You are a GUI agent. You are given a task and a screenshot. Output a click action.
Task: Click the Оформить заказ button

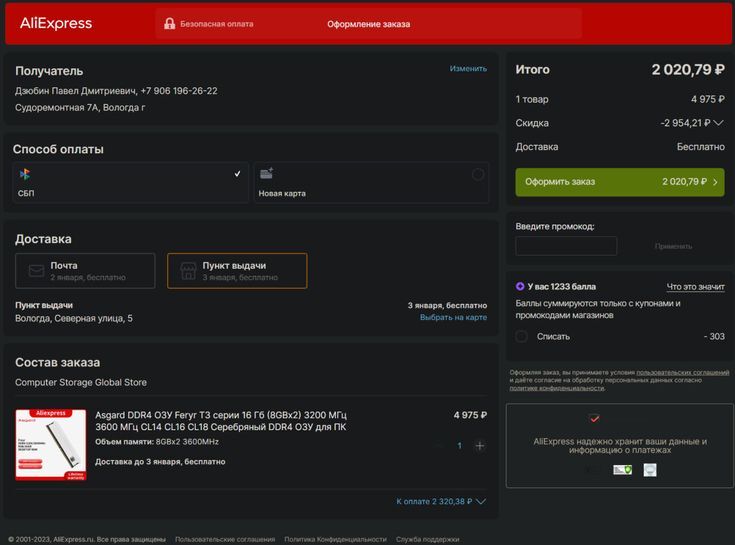tap(620, 182)
